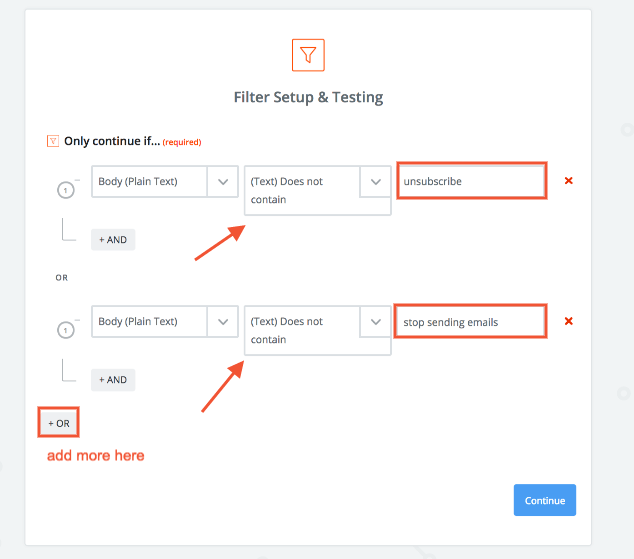The height and width of the screenshot is (559, 634).
Task: Click the step circle beside the unsubscribe rule
Action: coord(65,190)
